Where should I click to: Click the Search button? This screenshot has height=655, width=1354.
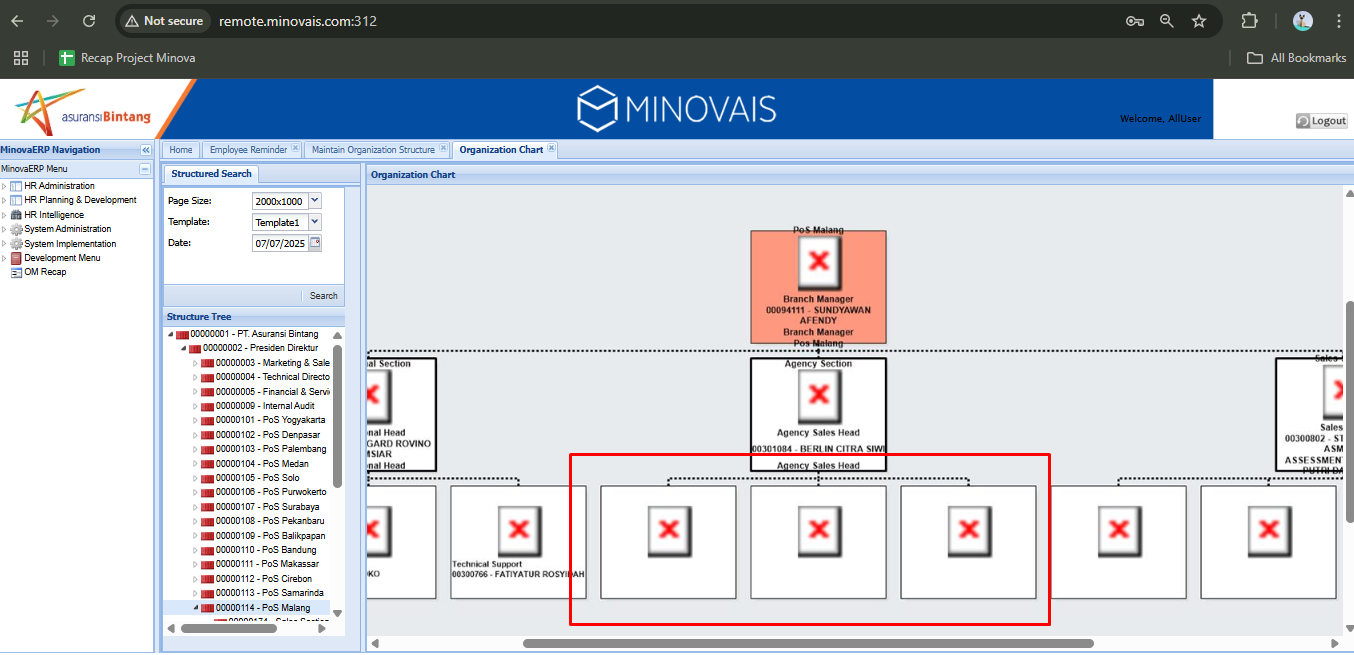tap(323, 296)
